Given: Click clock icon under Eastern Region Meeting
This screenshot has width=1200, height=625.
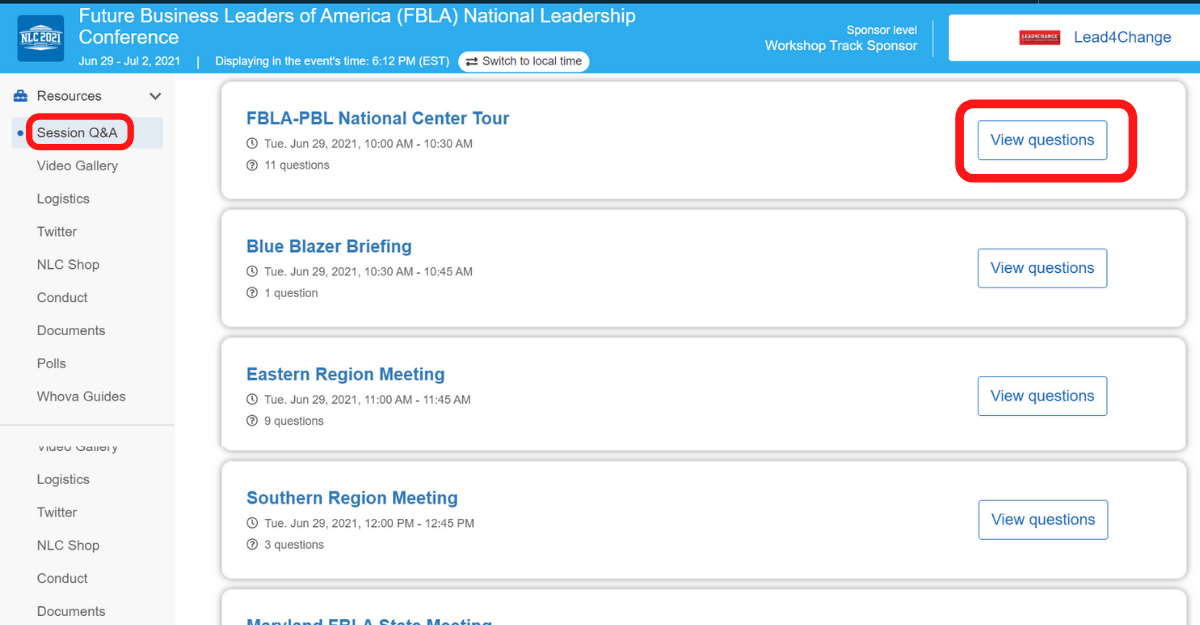Looking at the screenshot, I should coord(252,400).
